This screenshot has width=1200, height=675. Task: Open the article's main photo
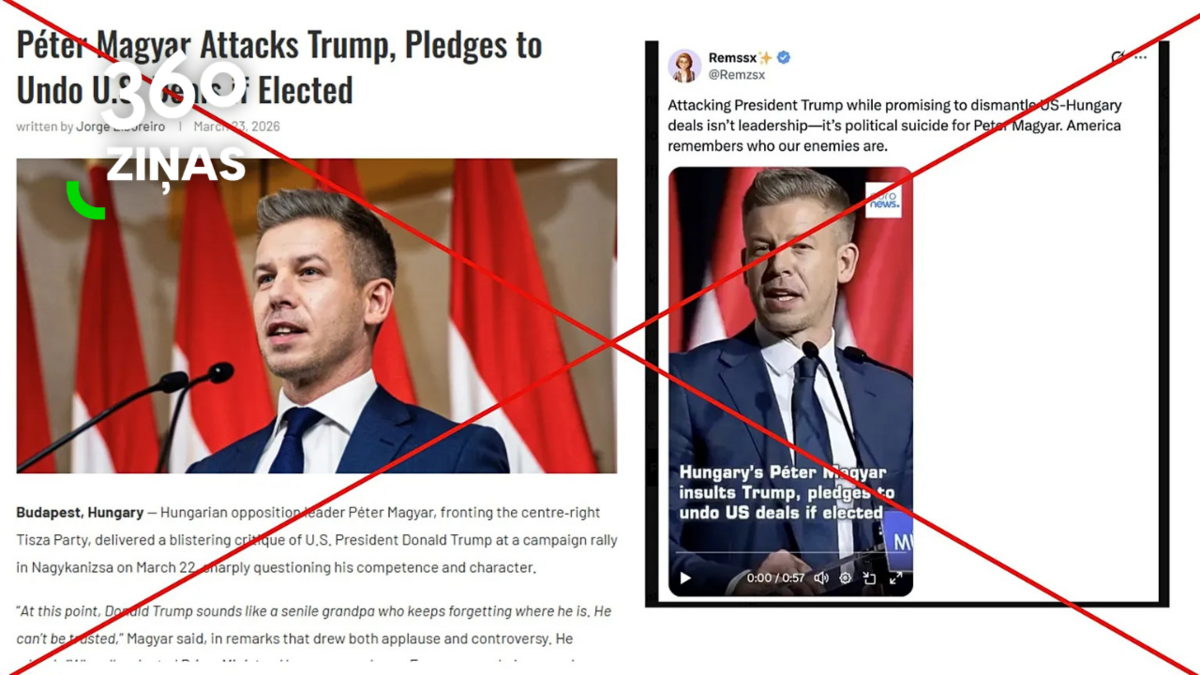(316, 315)
